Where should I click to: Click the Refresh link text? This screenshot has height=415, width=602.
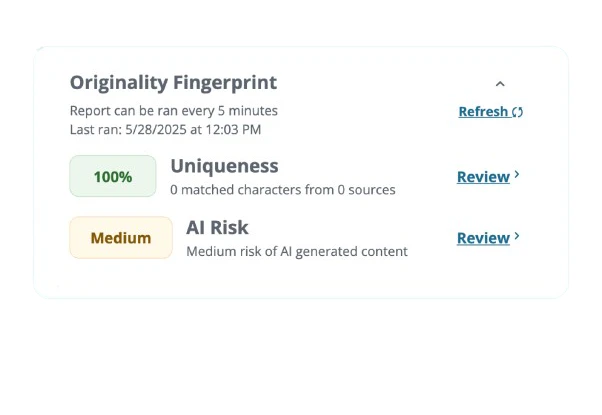(483, 112)
